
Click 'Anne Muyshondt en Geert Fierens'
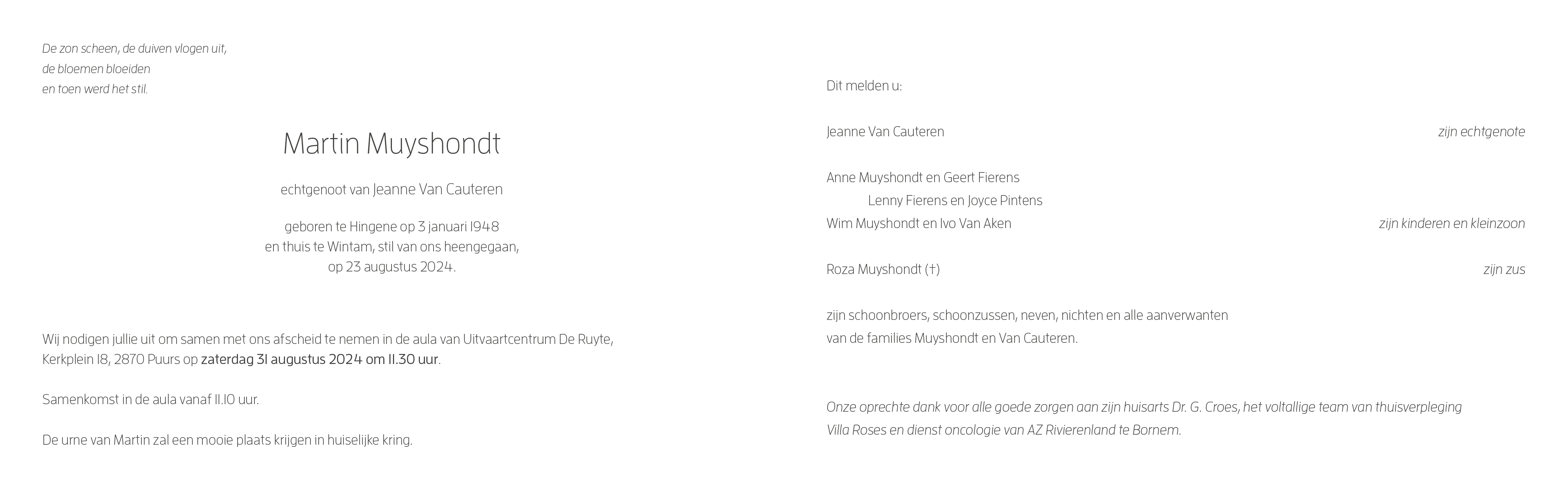click(923, 178)
